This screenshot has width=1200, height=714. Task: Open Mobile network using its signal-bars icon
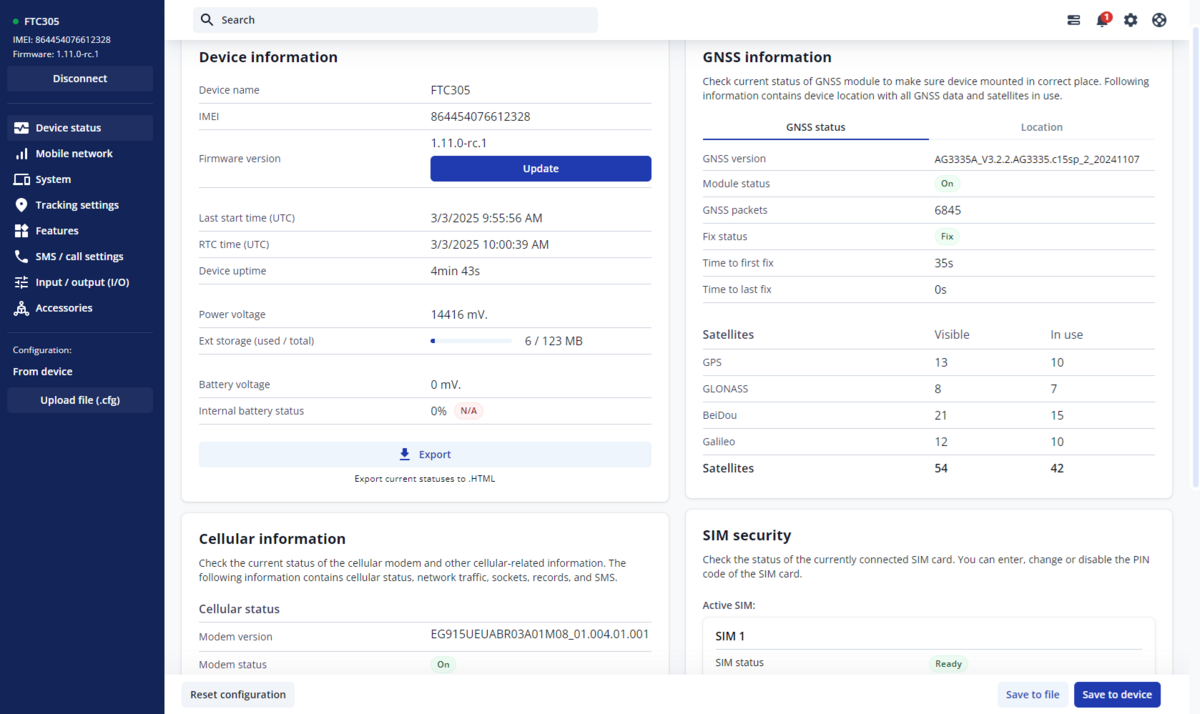click(x=22, y=153)
